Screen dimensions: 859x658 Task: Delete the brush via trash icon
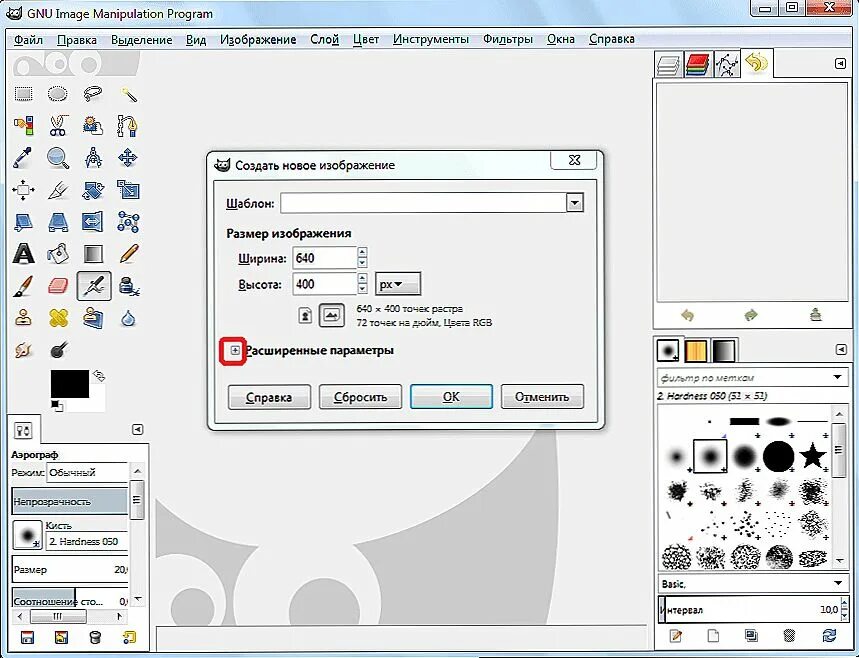tap(789, 636)
